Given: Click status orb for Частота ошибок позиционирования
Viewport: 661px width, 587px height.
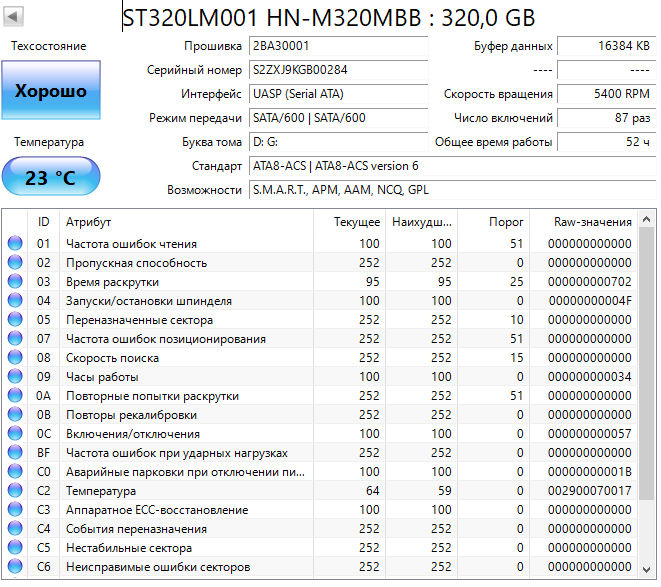Looking at the screenshot, I should coord(15,338).
